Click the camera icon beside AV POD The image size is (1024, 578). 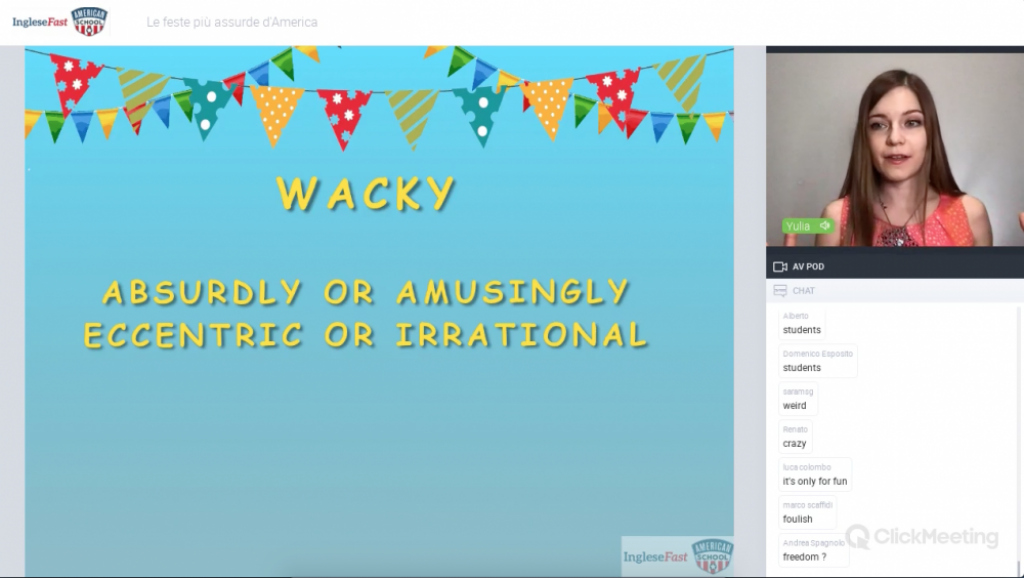pyautogui.click(x=780, y=267)
